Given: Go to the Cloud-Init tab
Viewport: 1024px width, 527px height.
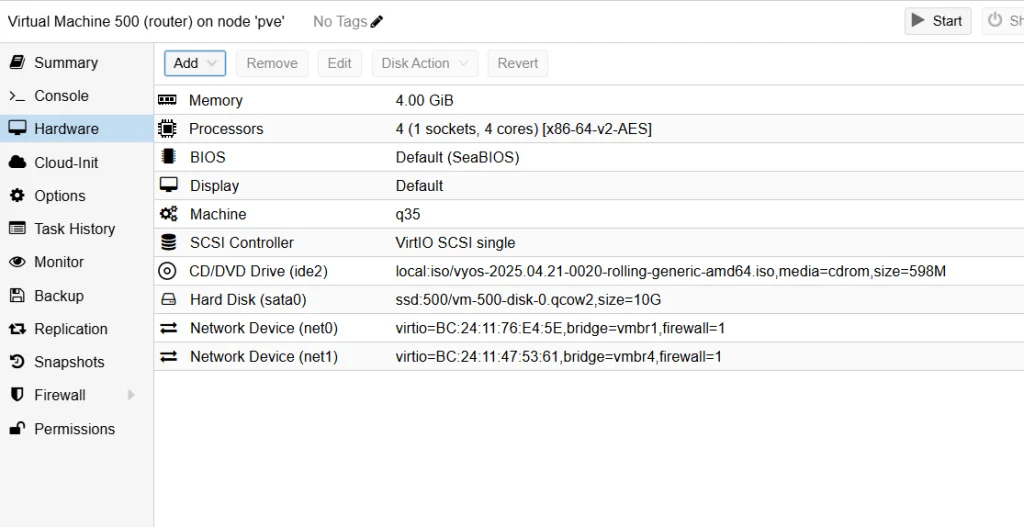Looking at the screenshot, I should 66,163.
